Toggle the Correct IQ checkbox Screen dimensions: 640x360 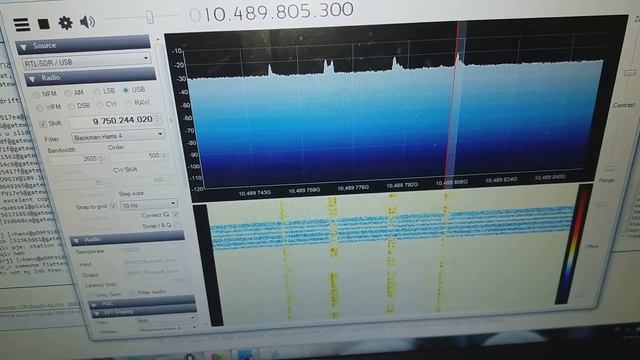pyautogui.click(x=176, y=213)
